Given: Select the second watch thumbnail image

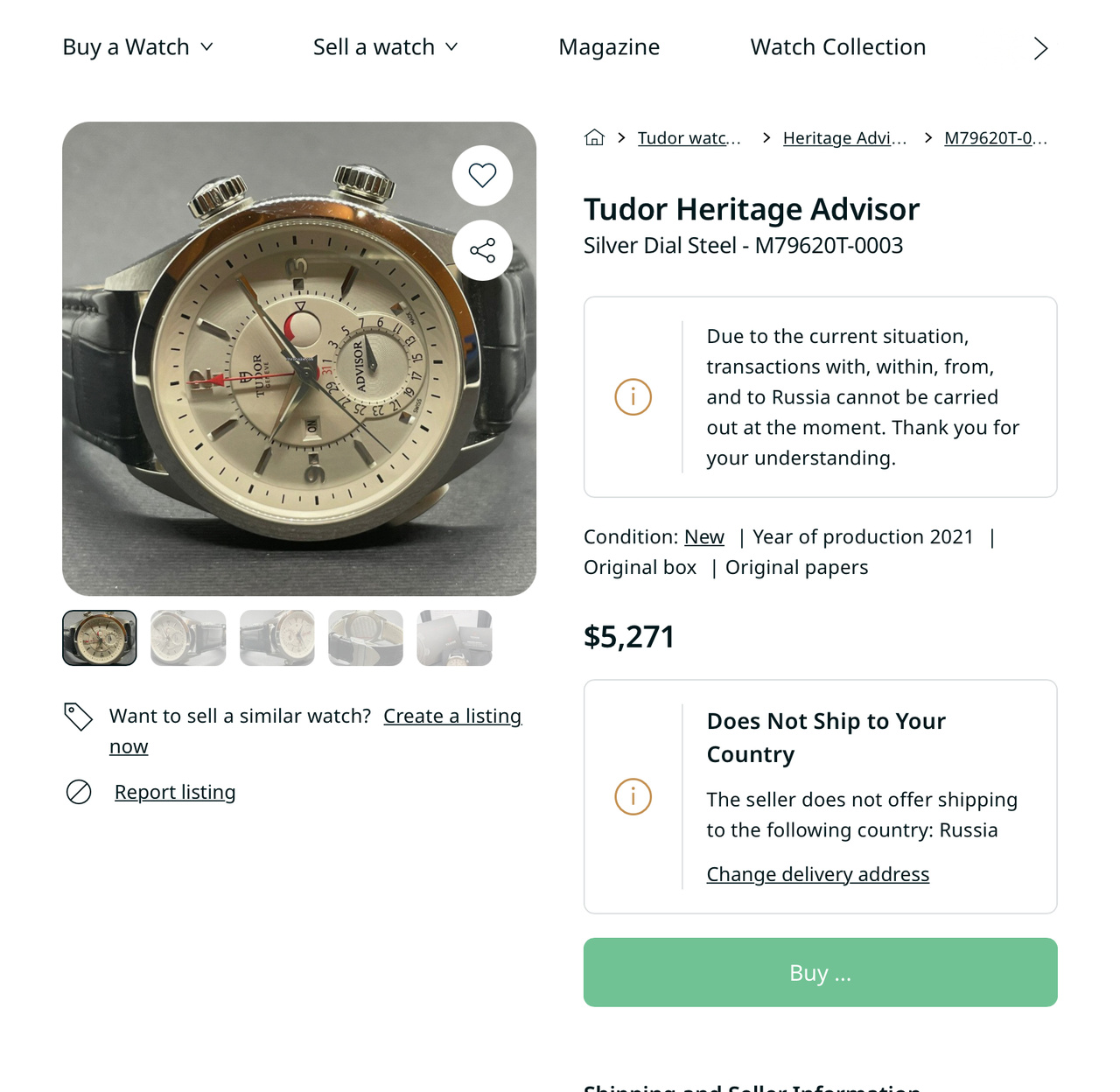Looking at the screenshot, I should 188,638.
